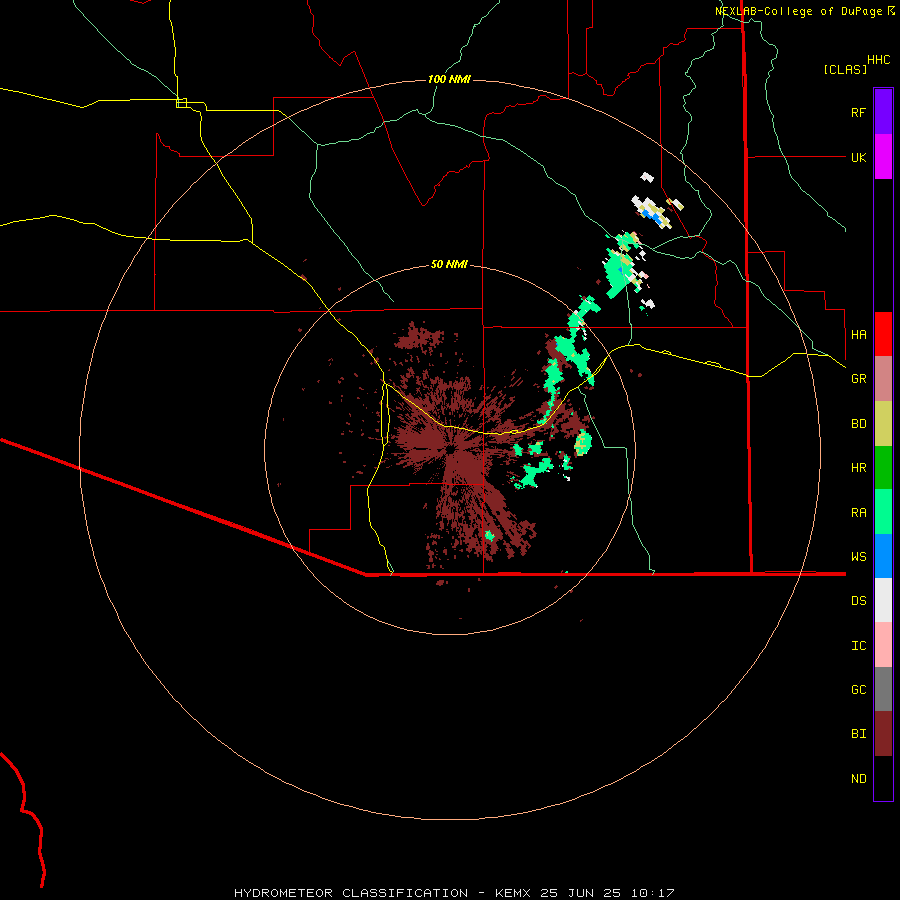Click the RA light green color swatch
Viewport: 900px width, 900px height.
(883, 512)
